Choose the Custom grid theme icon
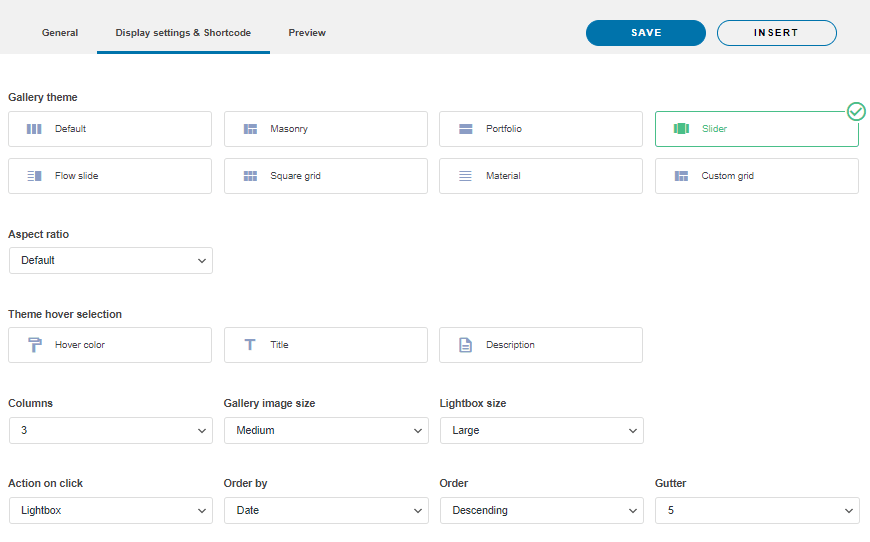The width and height of the screenshot is (870, 542). [x=681, y=176]
